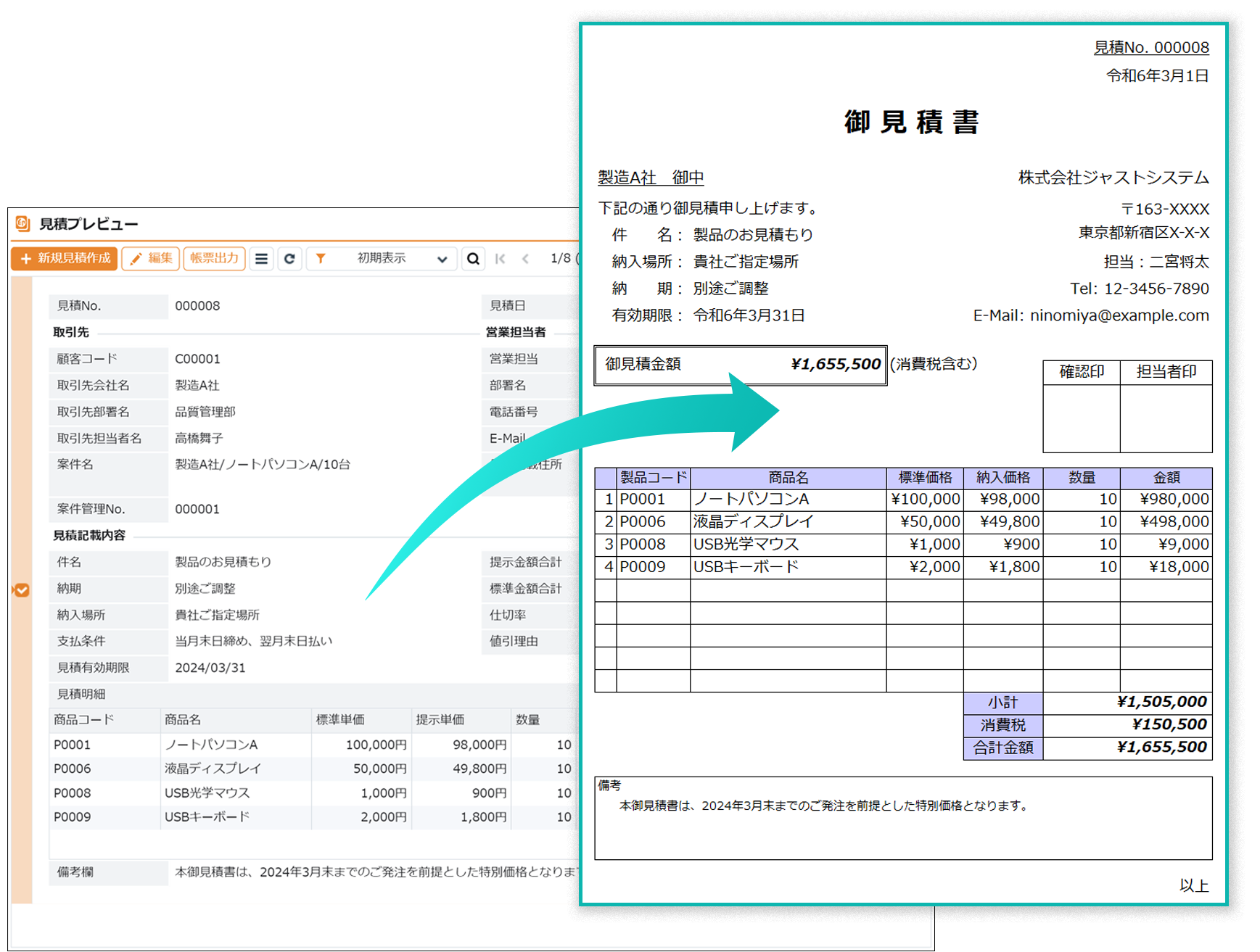This screenshot has width=1260, height=952.
Task: Click the 見積プレビュー app logo icon
Action: point(22,223)
